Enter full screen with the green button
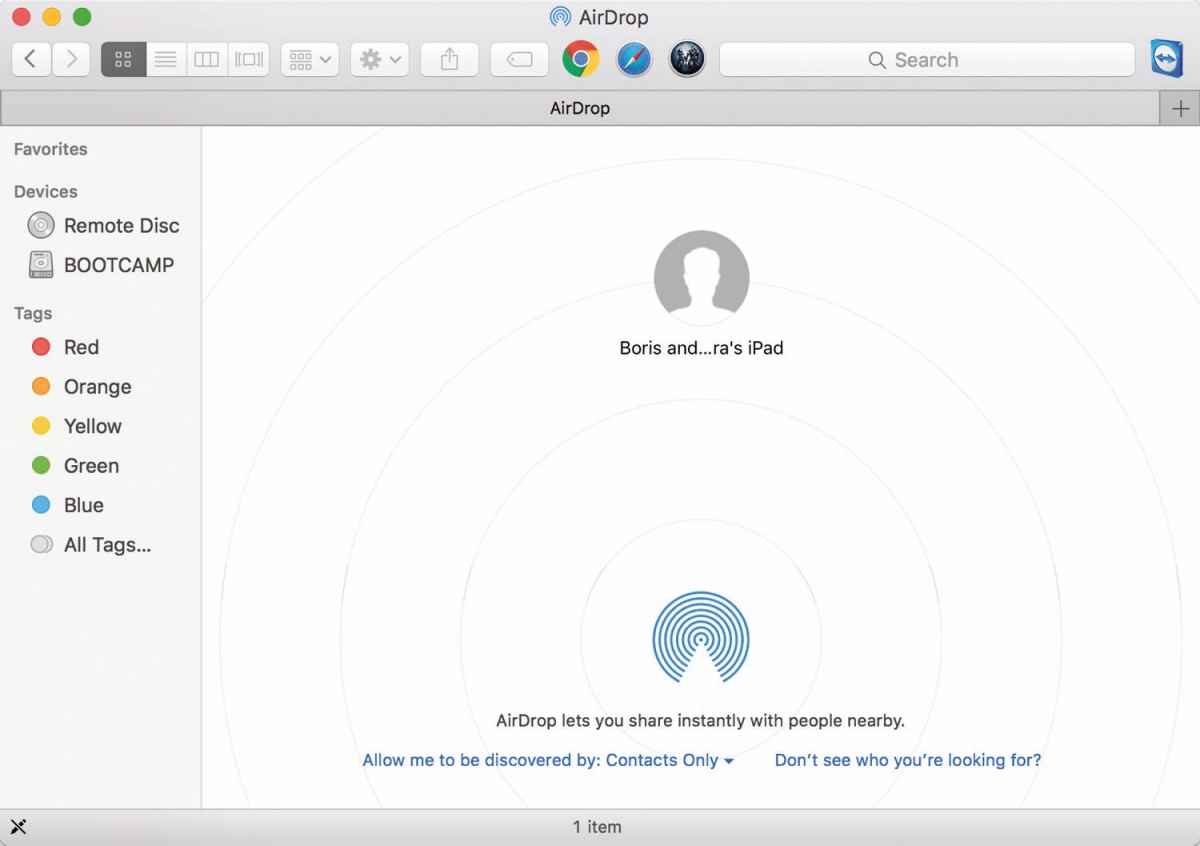Screen dimensions: 1200x846 82,17
